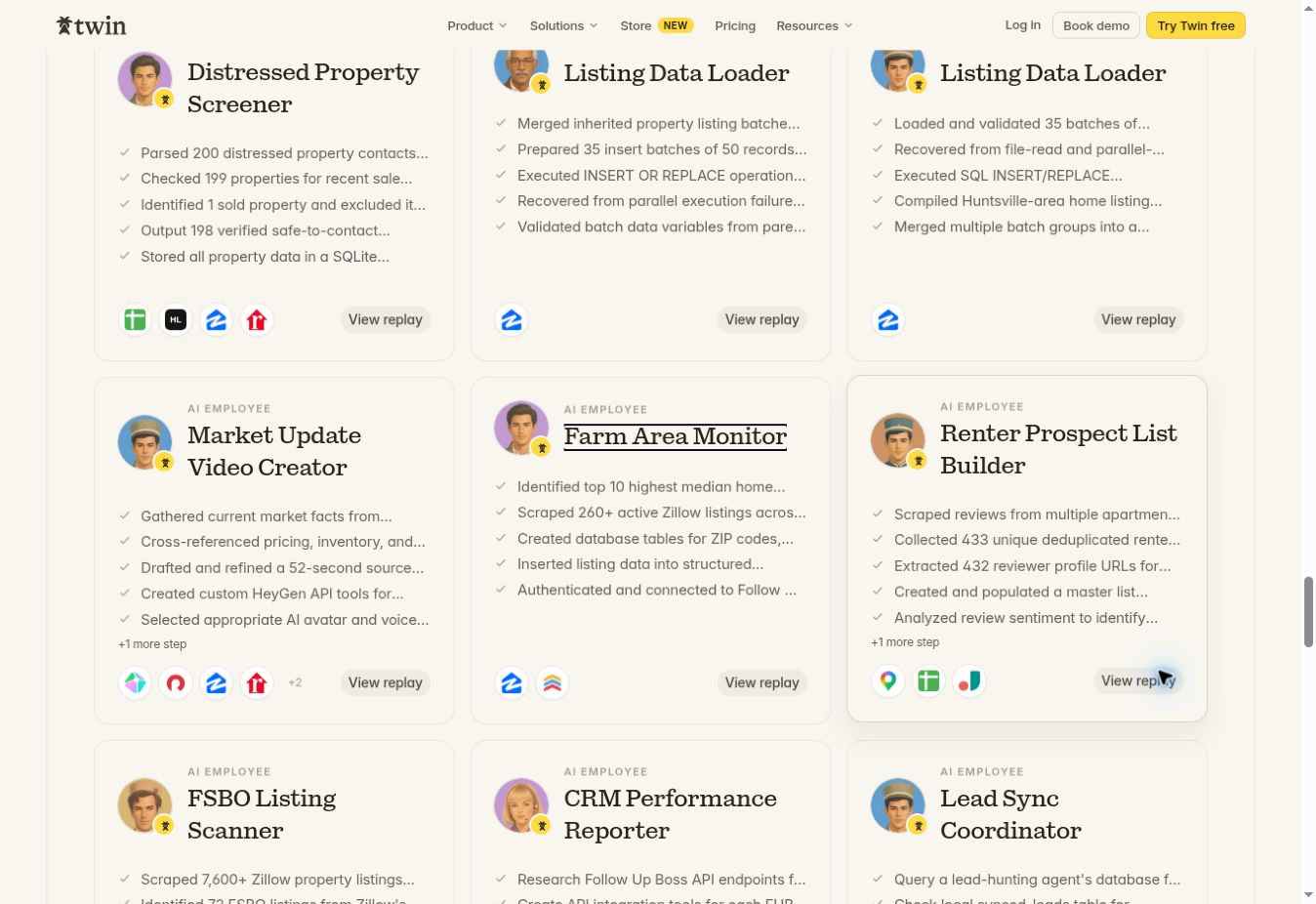Click the colorful gem icon in Market Update Video Creator
Image resolution: width=1316 pixels, height=904 pixels.
click(x=135, y=683)
